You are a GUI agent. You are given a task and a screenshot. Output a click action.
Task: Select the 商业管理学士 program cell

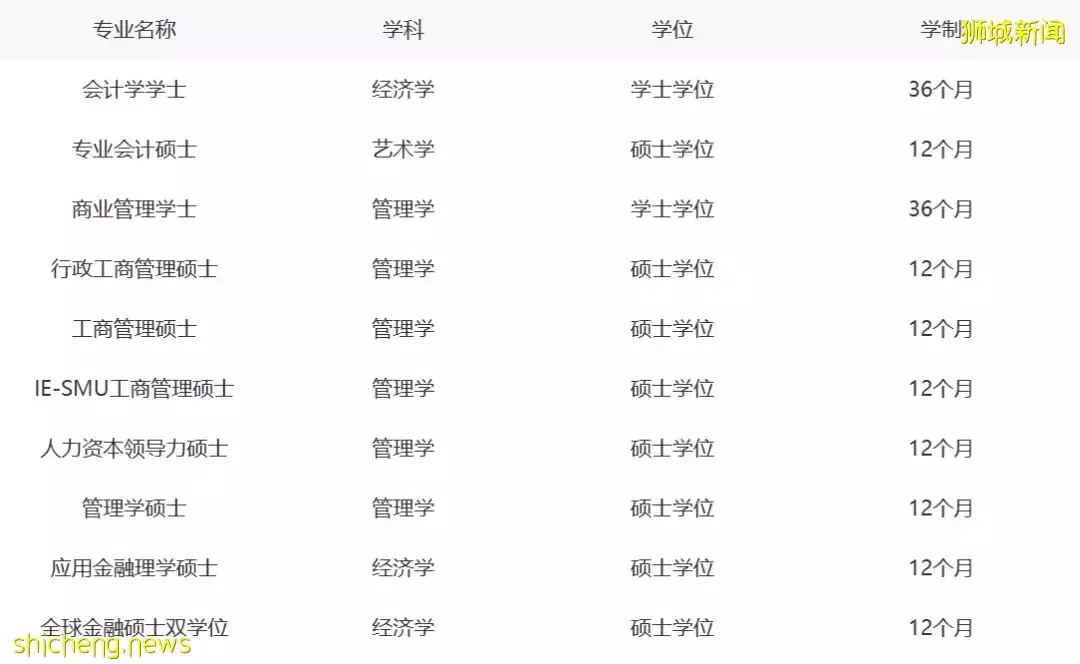coord(134,209)
